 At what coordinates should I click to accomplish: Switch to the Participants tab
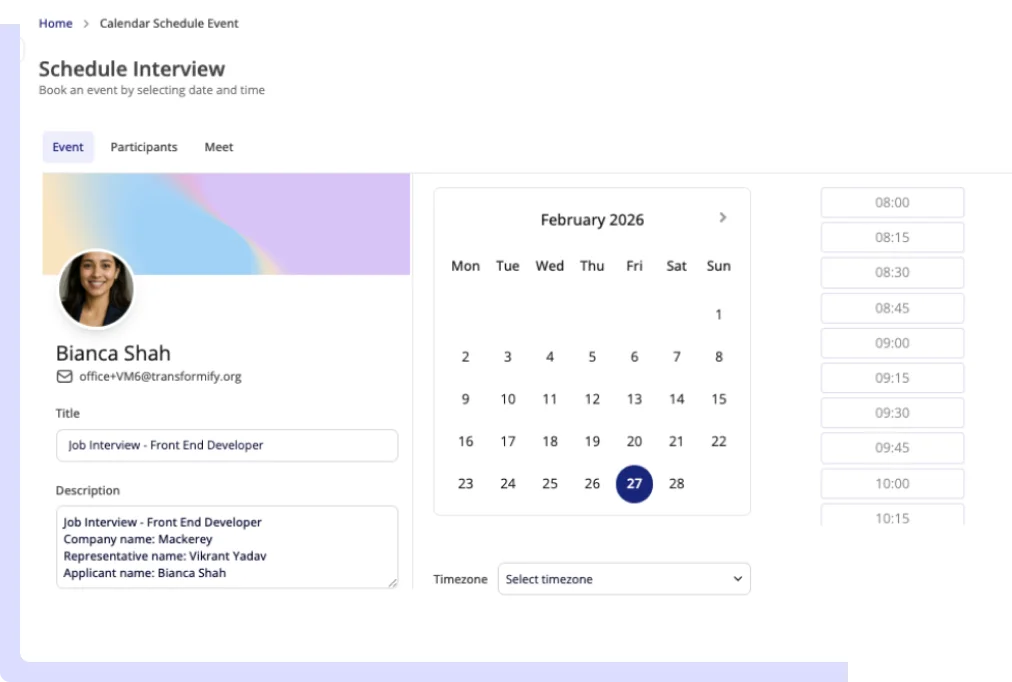click(x=144, y=147)
